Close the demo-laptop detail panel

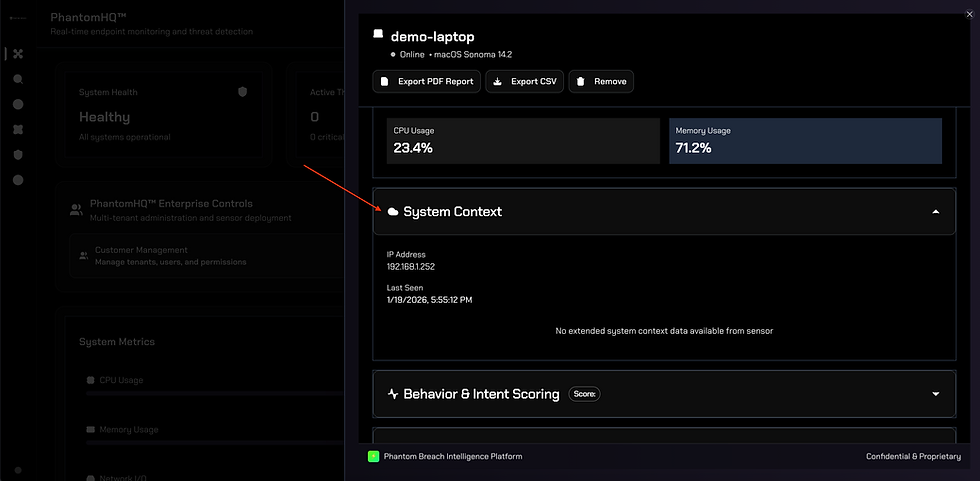[x=968, y=12]
